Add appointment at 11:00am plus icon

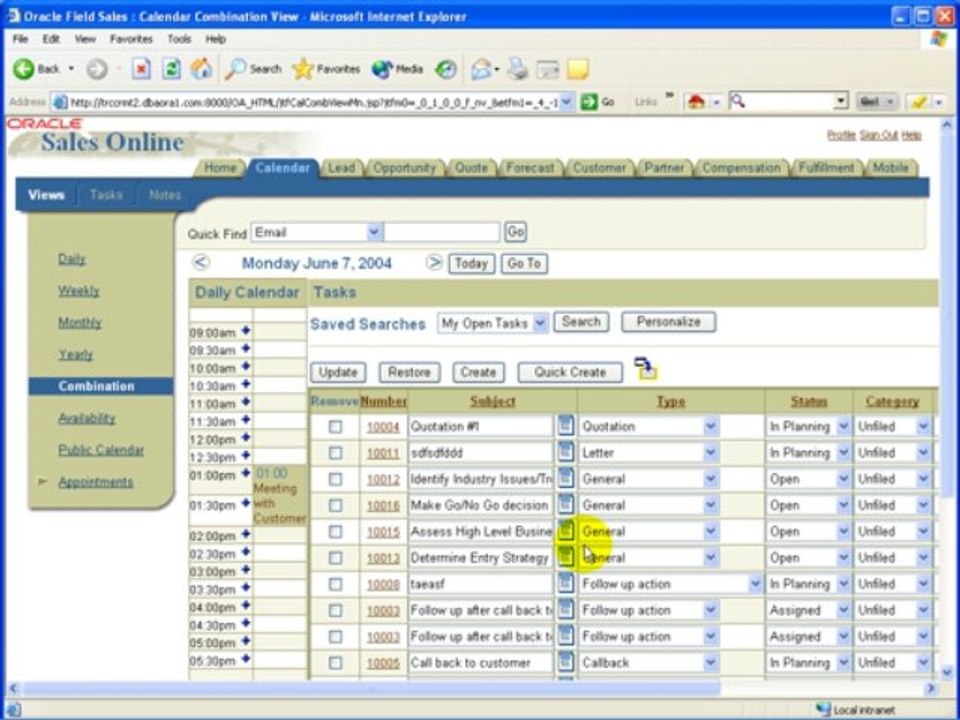[246, 402]
